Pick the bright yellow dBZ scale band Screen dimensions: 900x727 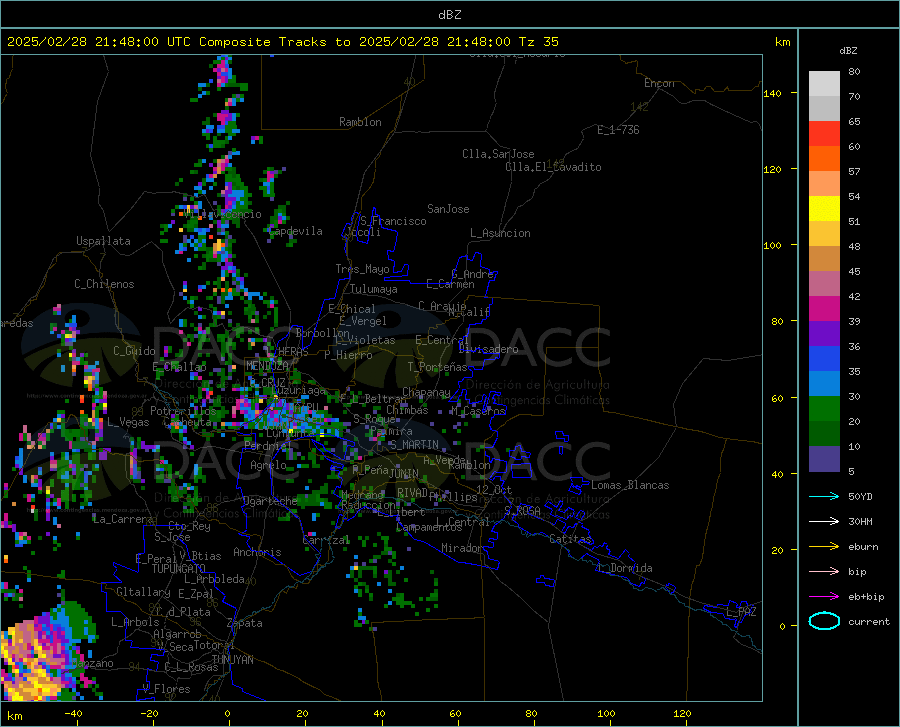coord(824,209)
